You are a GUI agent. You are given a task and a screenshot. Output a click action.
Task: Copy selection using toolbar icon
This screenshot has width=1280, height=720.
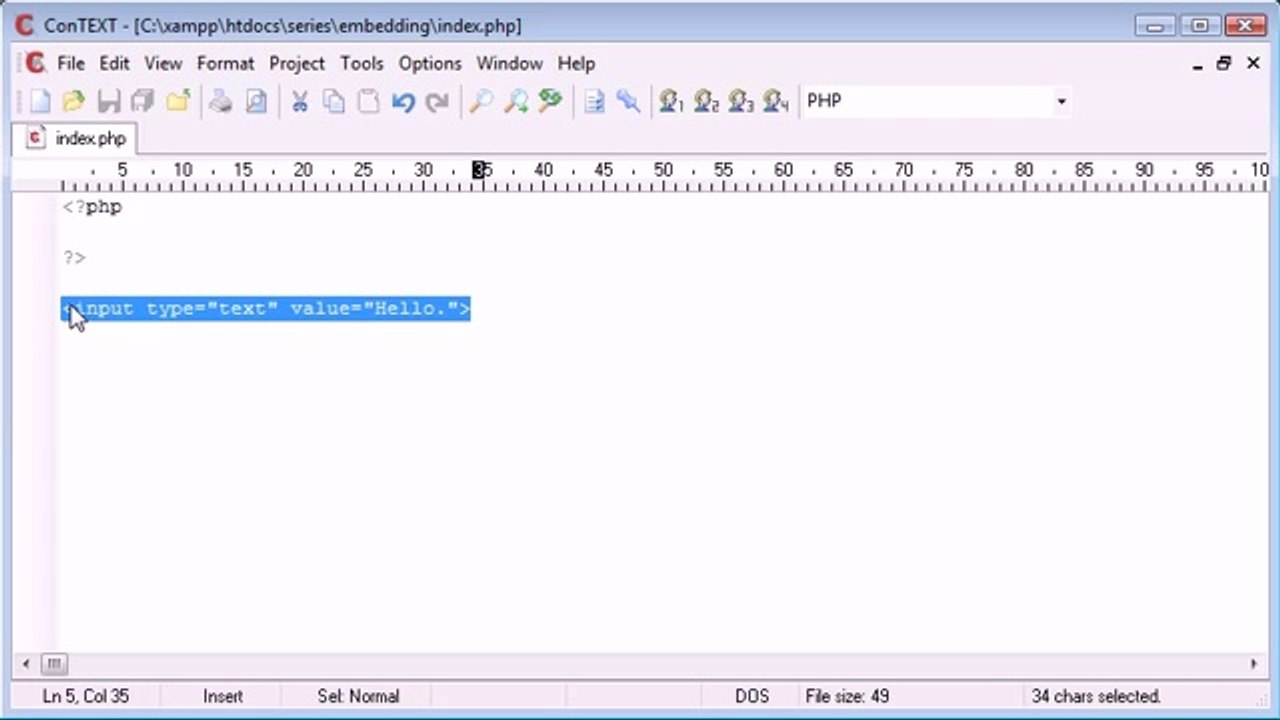click(334, 101)
